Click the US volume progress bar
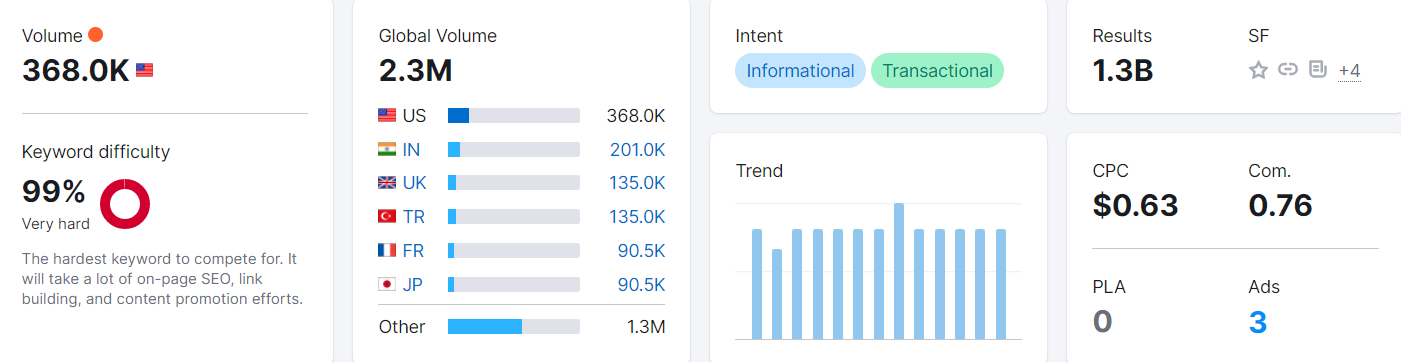This screenshot has height=362, width=1401. pos(514,115)
